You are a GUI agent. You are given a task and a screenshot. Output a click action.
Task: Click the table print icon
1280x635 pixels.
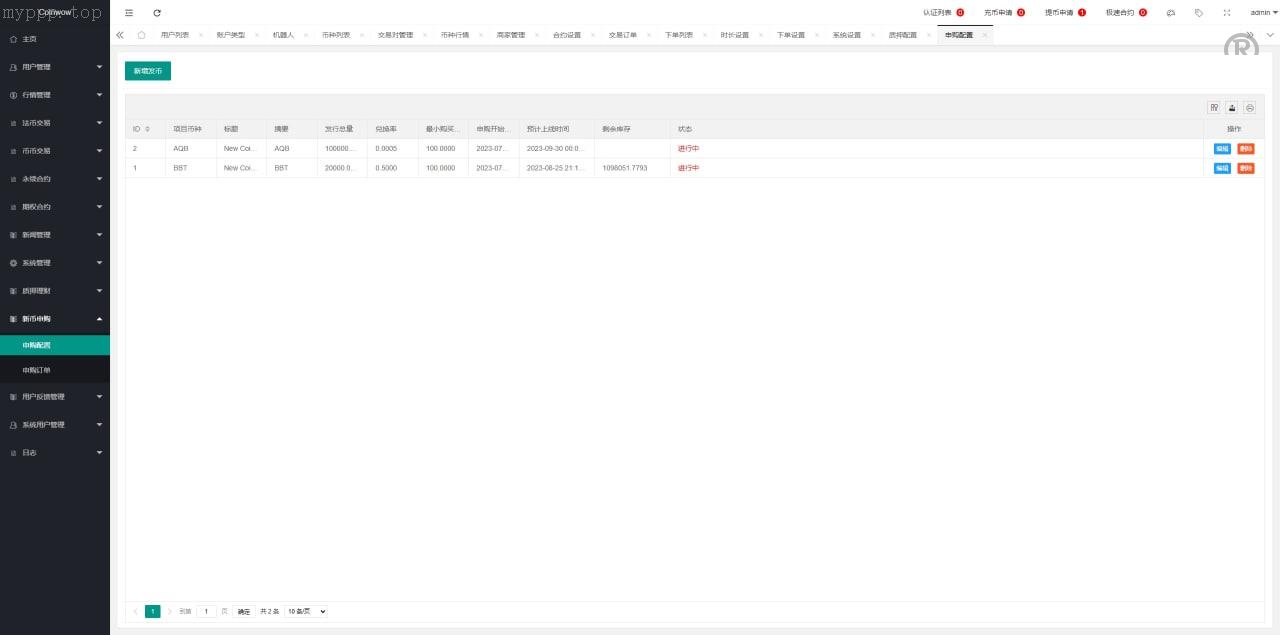click(1249, 107)
